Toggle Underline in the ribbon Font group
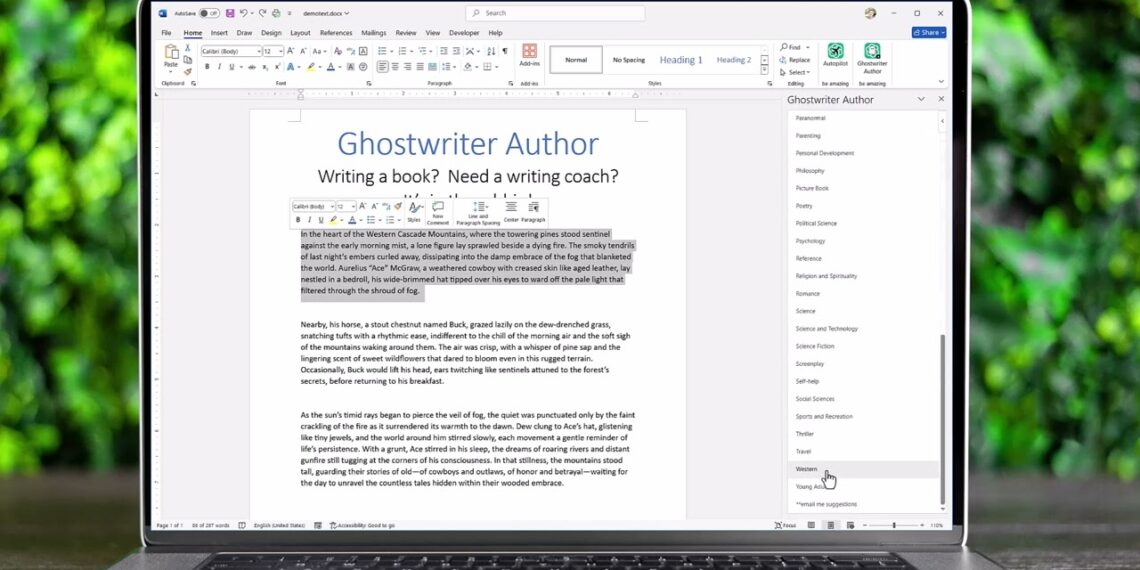1140x570 pixels. [x=231, y=67]
